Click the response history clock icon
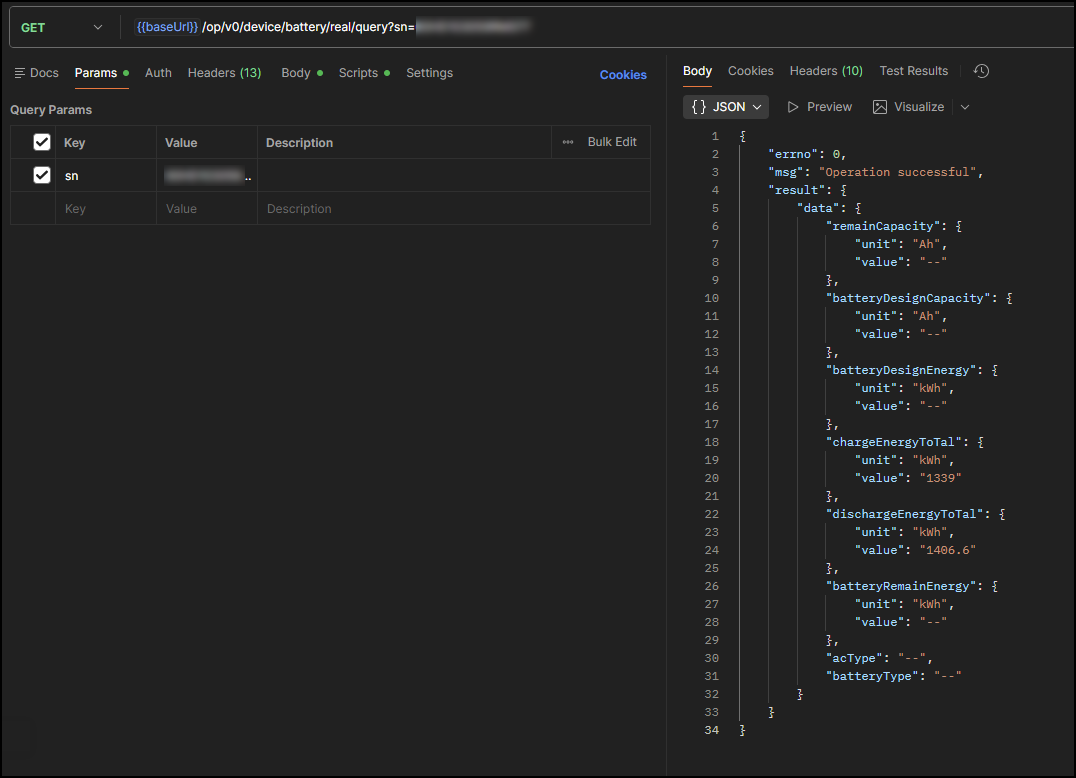1076x778 pixels. [981, 71]
